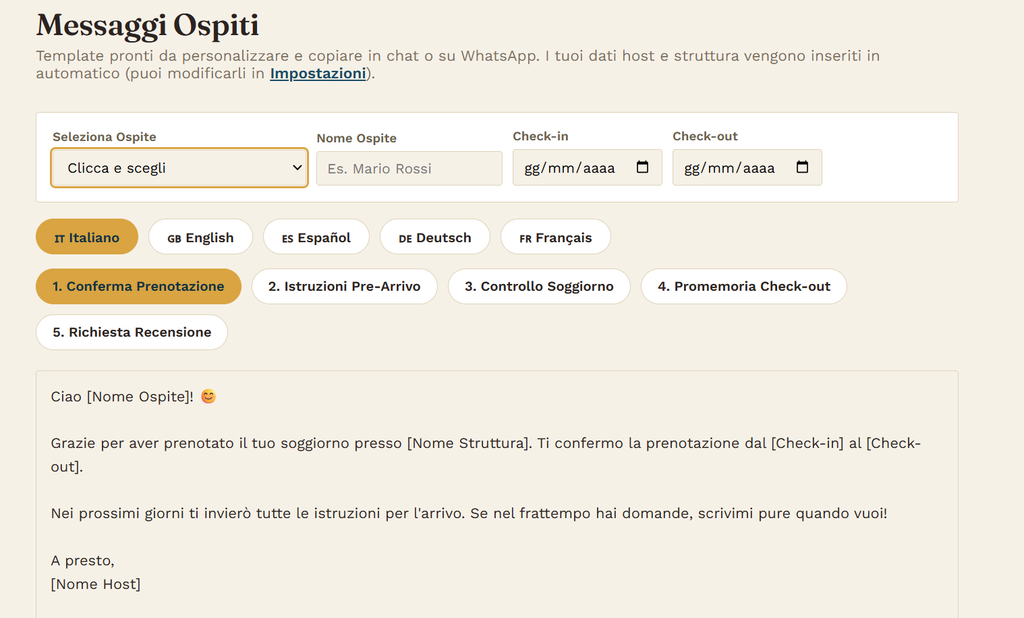
Task: Expand the Seleziona Ospite dropdown
Action: coord(179,168)
